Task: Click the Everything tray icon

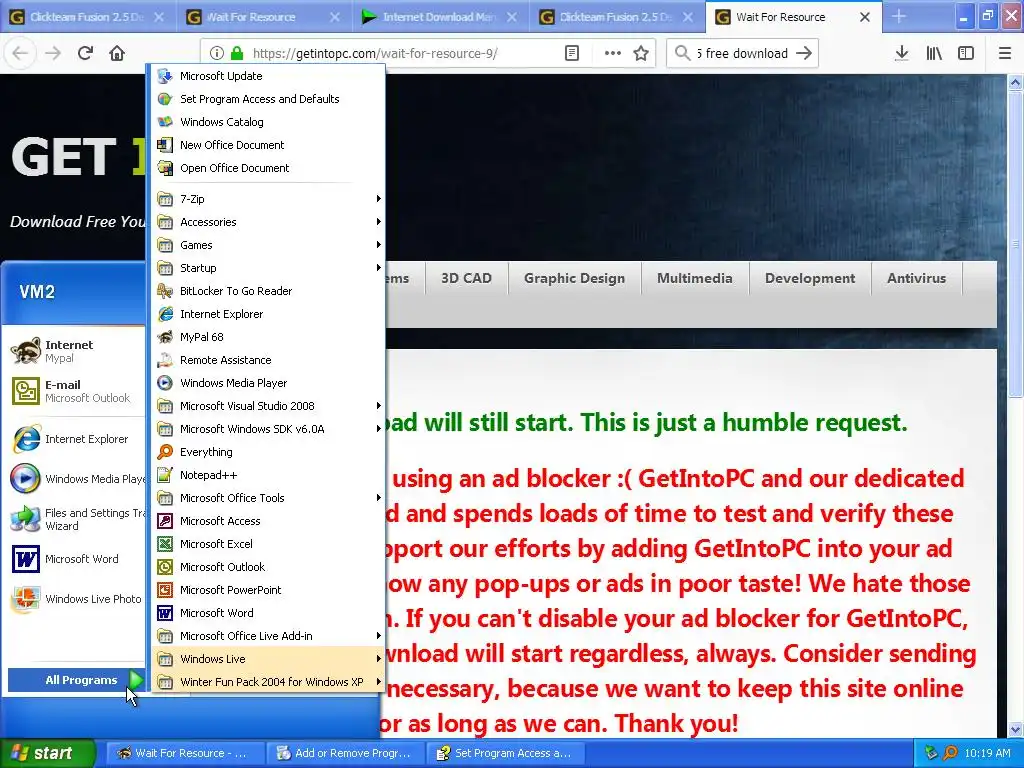Action: 950,753
